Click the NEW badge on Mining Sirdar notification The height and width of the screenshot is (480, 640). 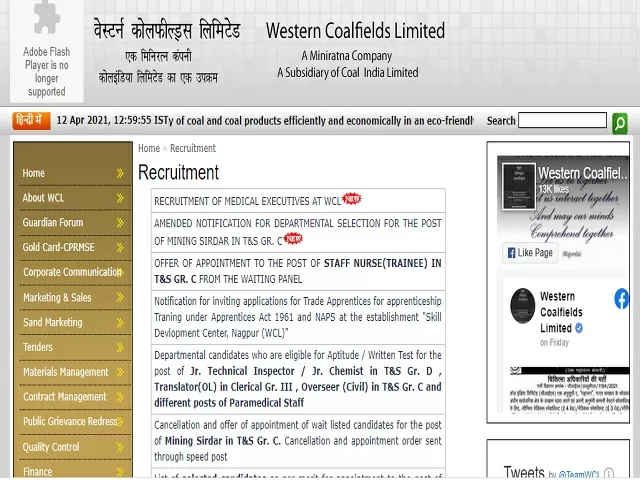[x=293, y=238]
